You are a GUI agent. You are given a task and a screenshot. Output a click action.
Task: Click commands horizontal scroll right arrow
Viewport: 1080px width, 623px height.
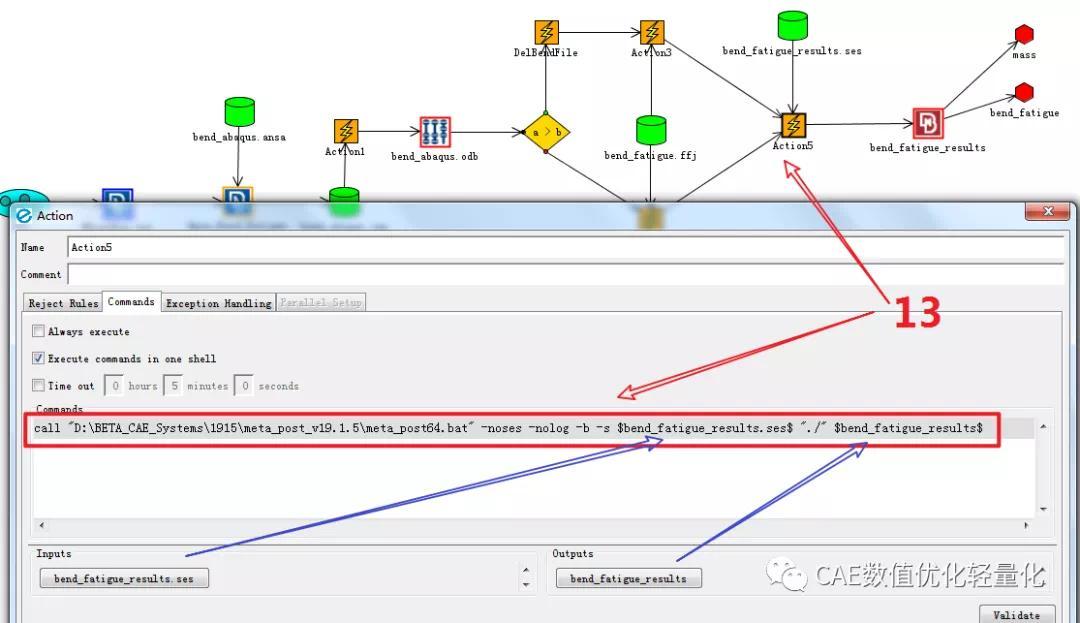[1026, 525]
